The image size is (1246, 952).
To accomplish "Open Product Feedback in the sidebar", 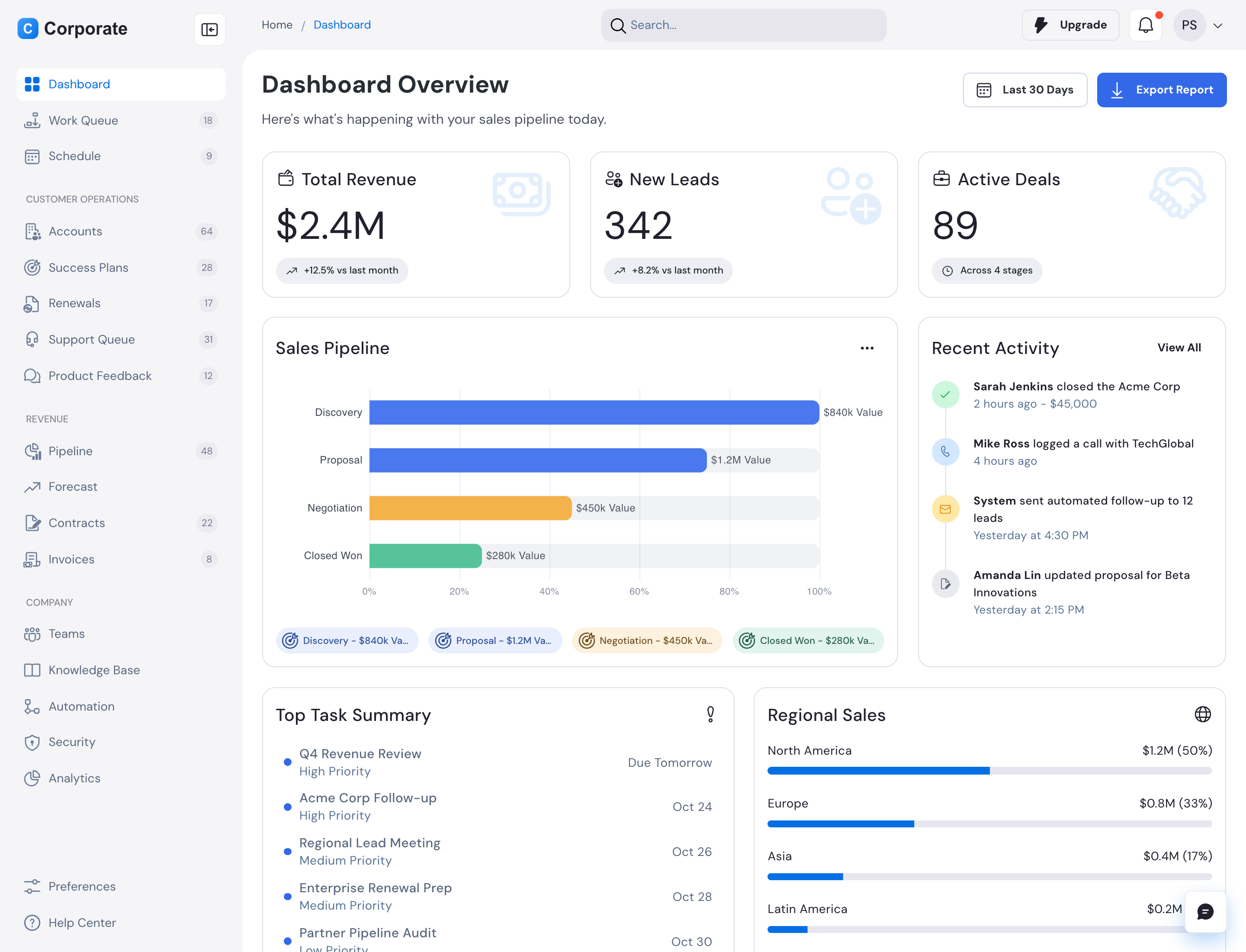I will point(121,376).
